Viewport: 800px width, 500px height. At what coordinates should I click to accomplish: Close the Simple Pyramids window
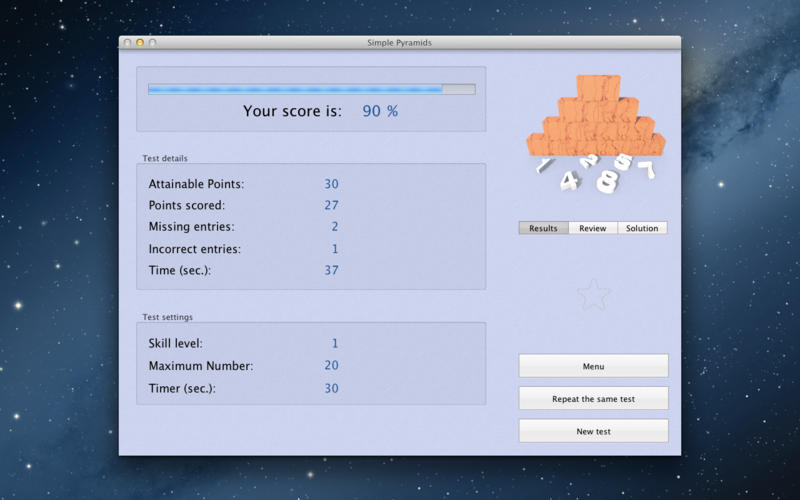[127, 43]
